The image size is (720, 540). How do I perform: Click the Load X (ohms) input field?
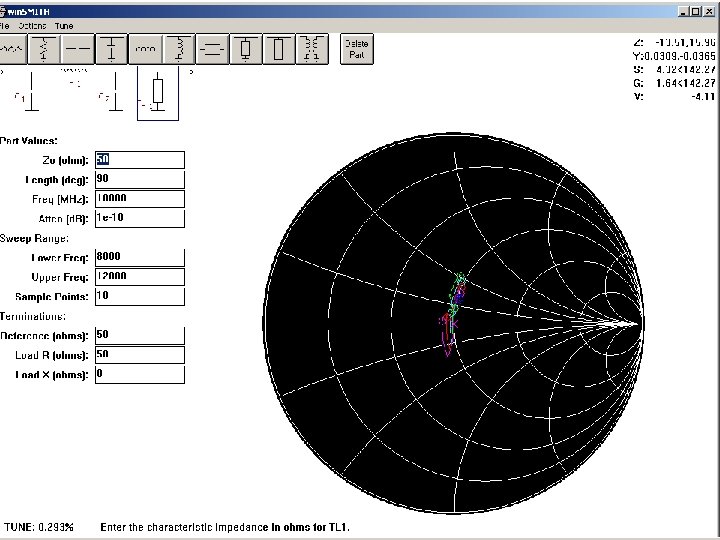tap(140, 374)
